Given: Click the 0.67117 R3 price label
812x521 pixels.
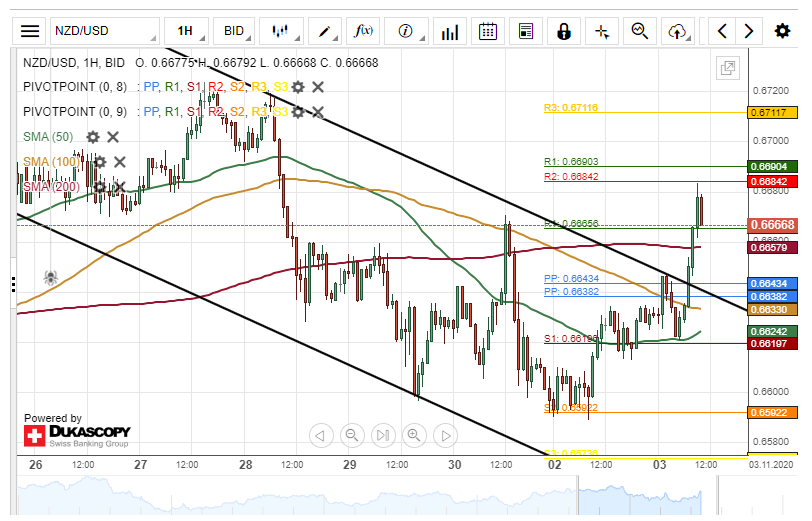Looking at the screenshot, I should click(772, 112).
